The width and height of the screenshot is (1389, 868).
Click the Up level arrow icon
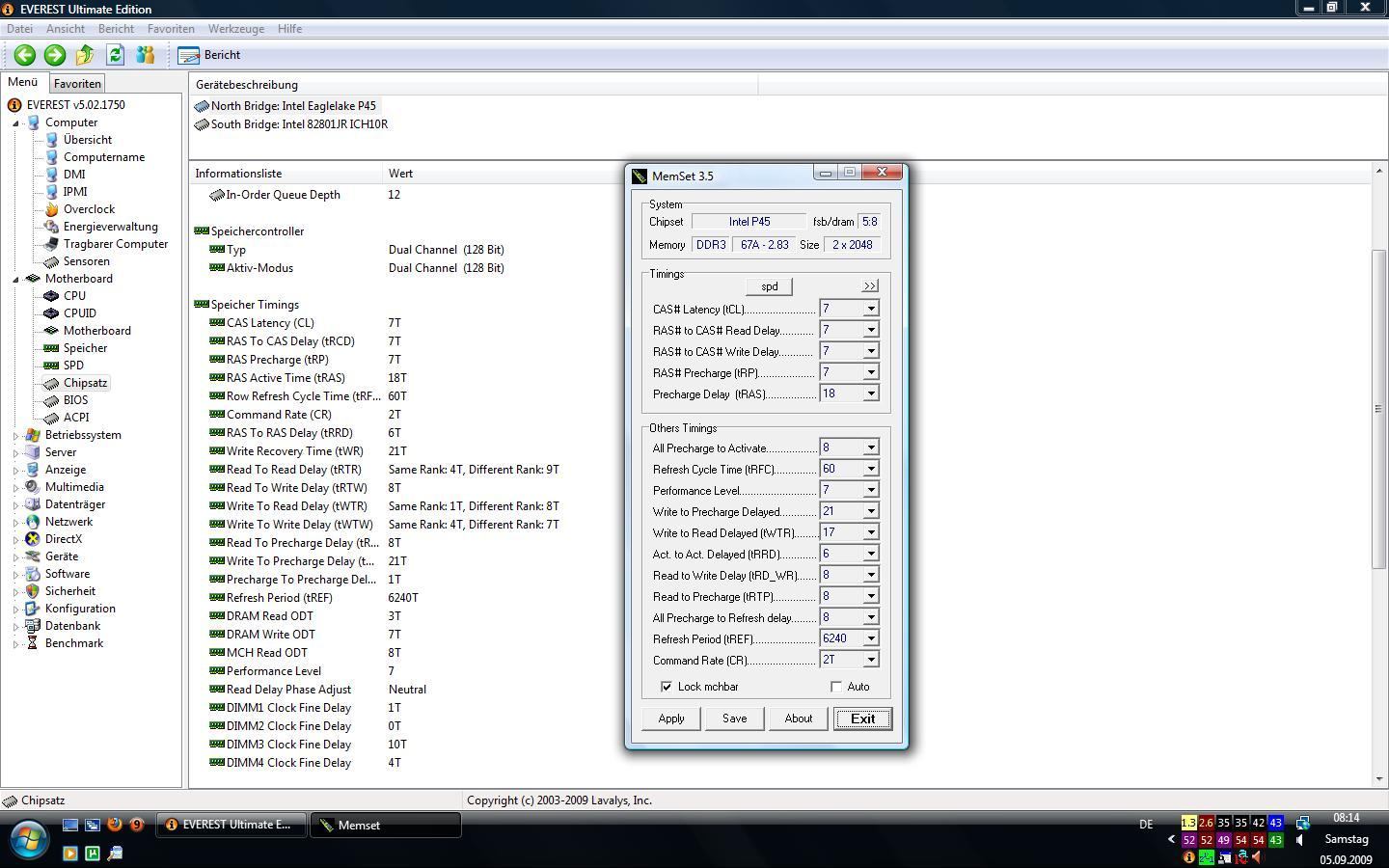click(85, 55)
